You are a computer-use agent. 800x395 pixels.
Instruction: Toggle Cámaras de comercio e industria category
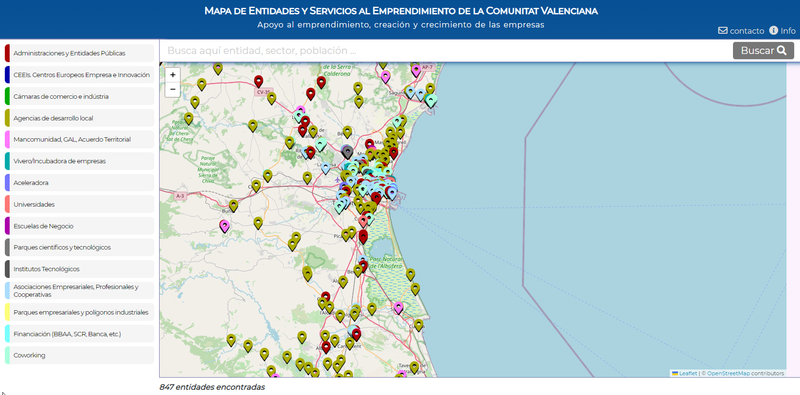point(79,96)
